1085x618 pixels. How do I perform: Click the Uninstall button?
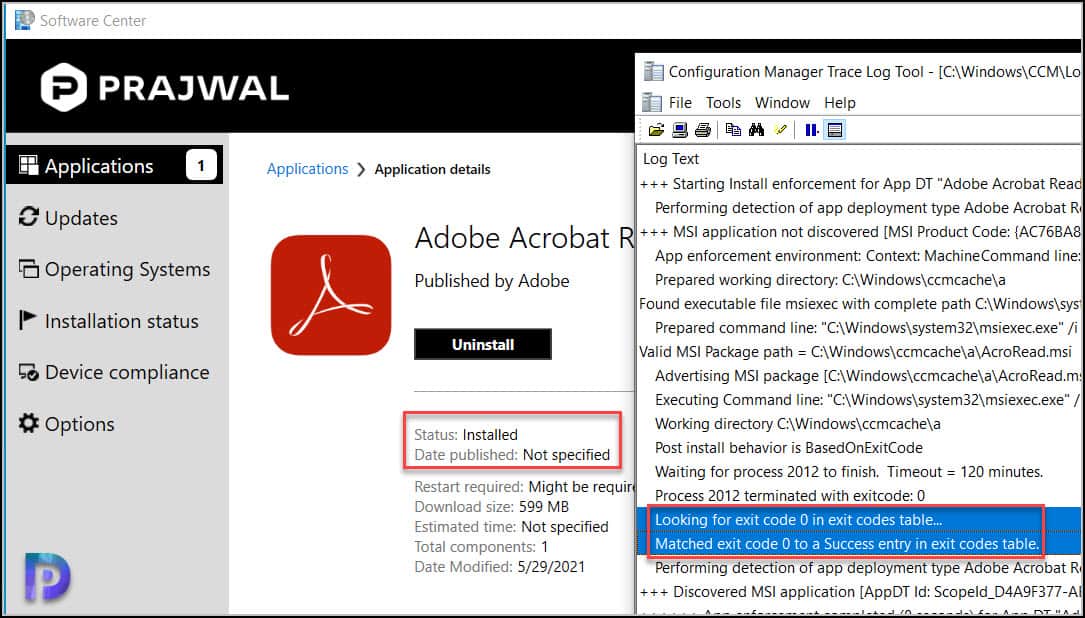pos(482,344)
